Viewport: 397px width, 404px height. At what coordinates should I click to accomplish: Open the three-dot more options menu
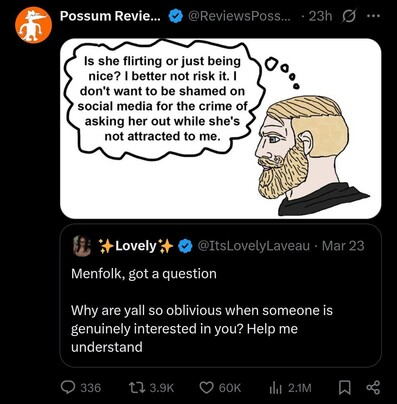click(373, 16)
